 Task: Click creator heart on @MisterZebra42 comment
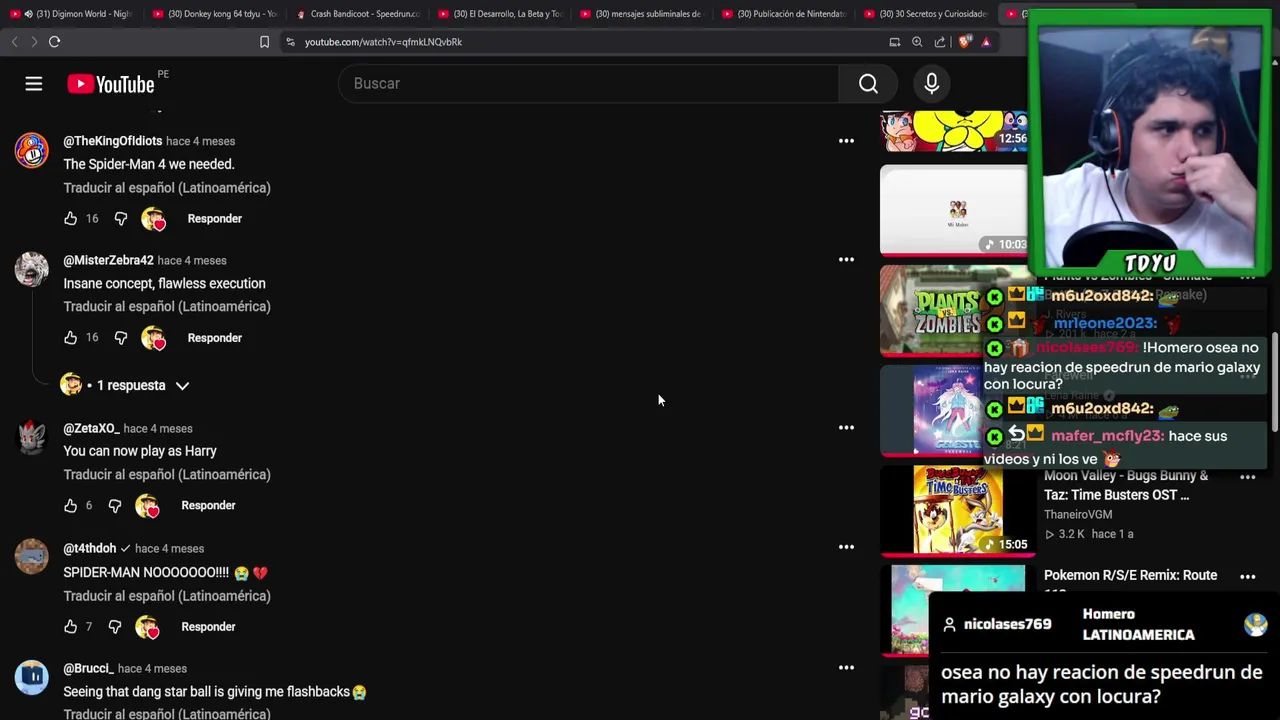153,338
